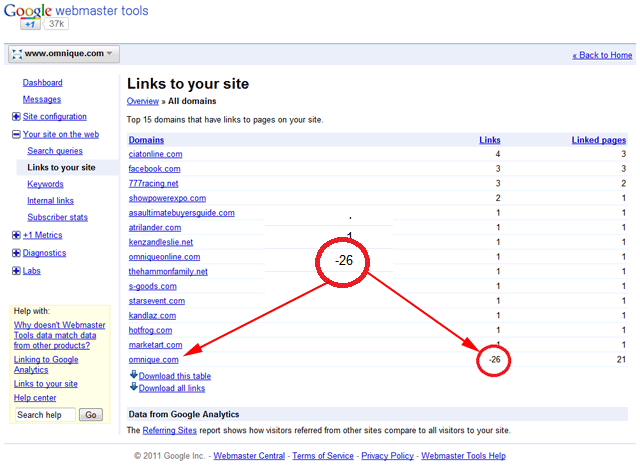This screenshot has width=640, height=467.
Task: Expand the Labs section plus icon
Action: [x=16, y=271]
